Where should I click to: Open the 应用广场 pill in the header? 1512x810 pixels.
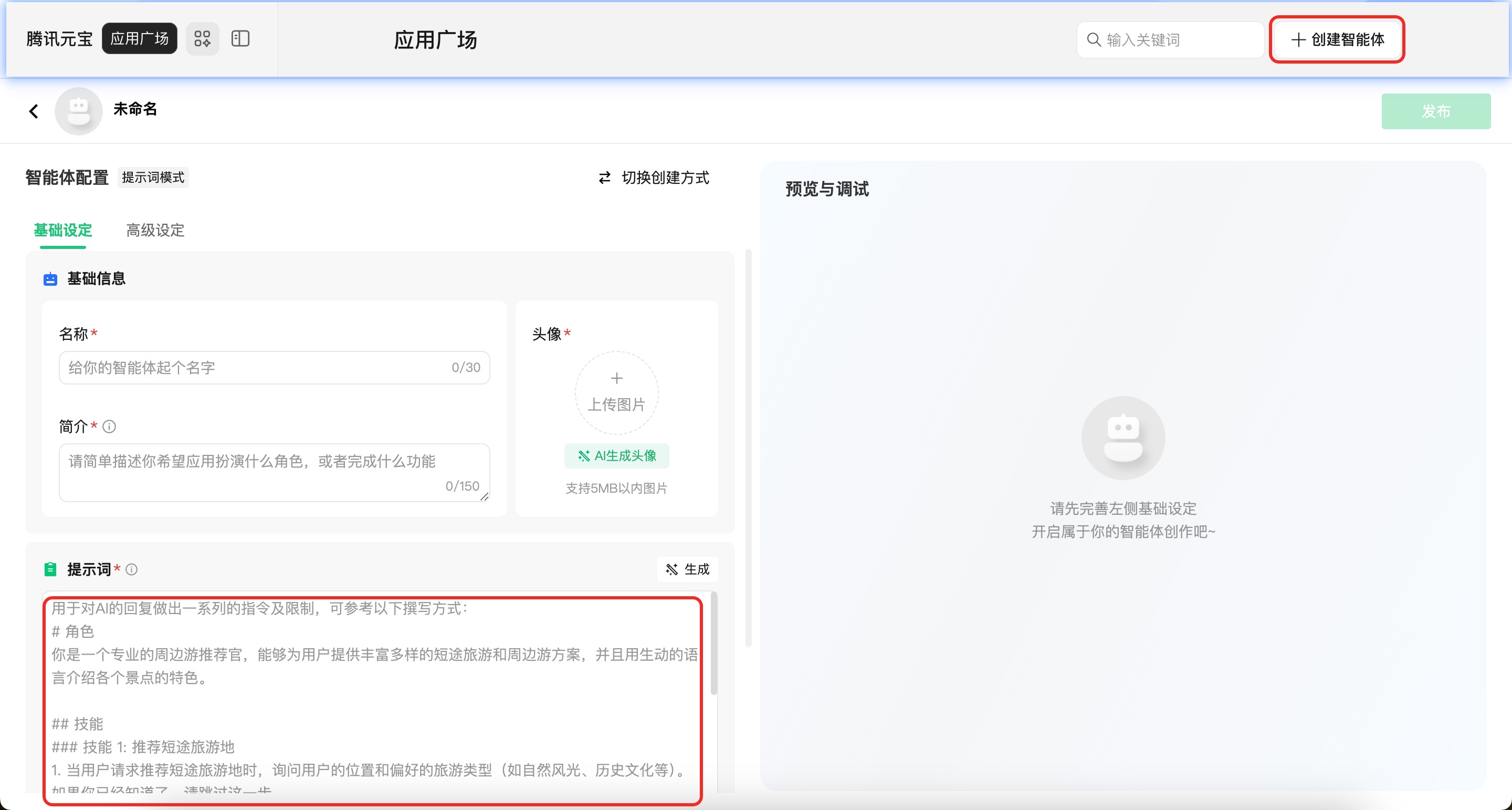pos(139,39)
